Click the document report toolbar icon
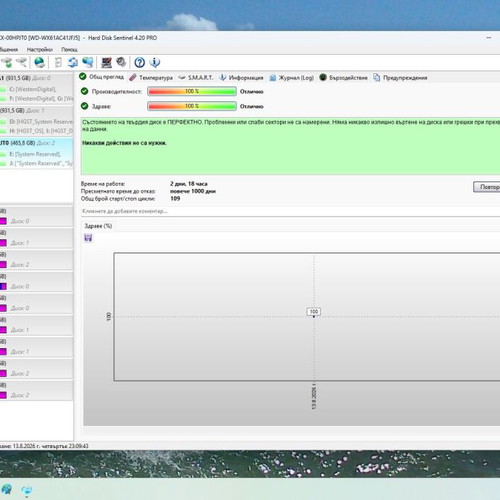Image resolution: width=500 pixels, height=500 pixels. click(58, 62)
